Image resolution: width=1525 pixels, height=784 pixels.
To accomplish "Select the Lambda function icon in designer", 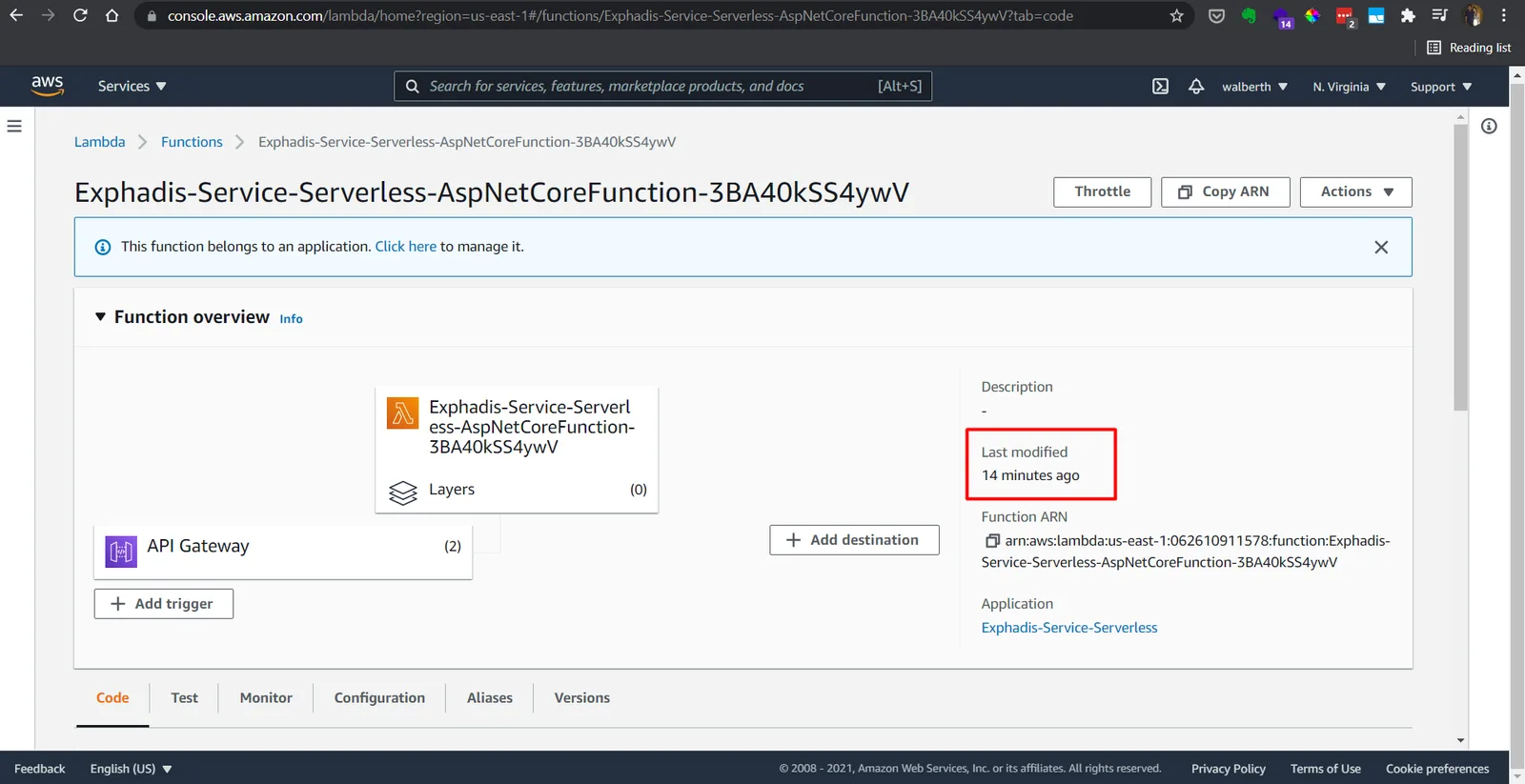I will point(402,413).
